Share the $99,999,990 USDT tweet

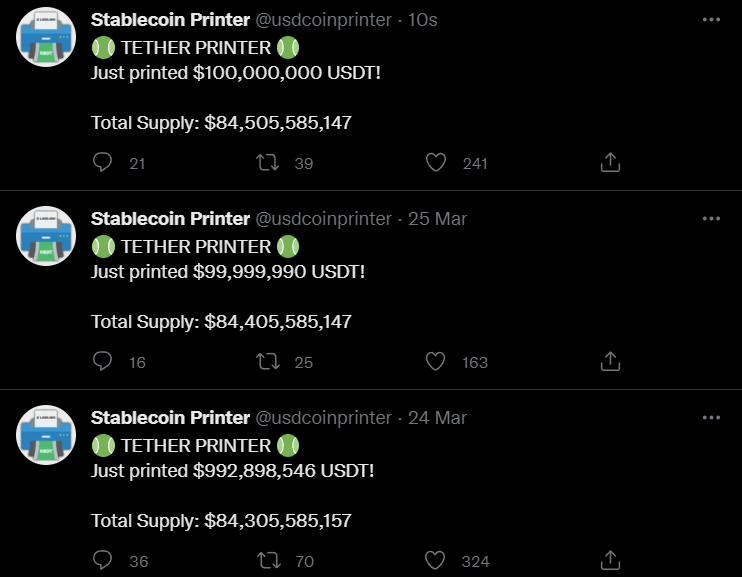pos(611,361)
